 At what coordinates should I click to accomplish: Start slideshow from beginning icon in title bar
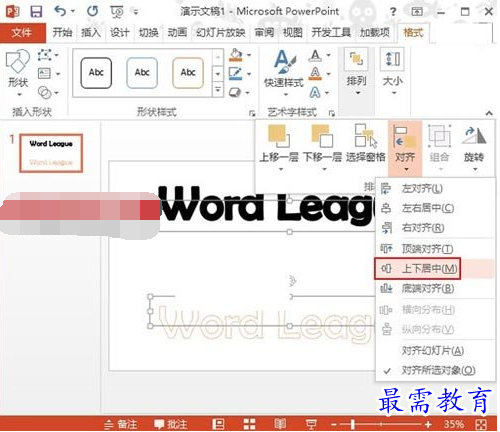click(117, 12)
